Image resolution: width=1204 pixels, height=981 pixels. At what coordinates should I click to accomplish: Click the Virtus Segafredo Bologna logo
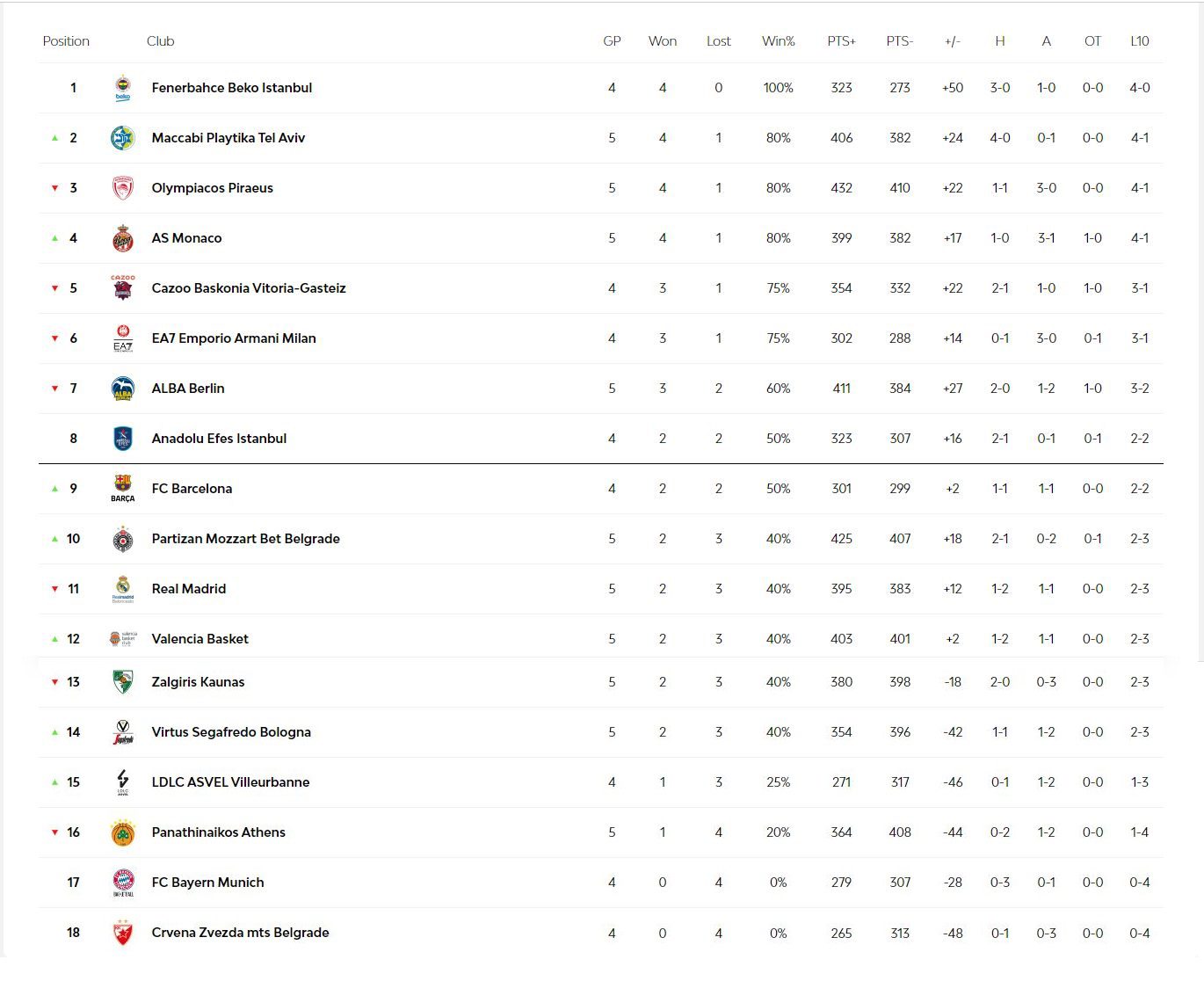(x=123, y=732)
